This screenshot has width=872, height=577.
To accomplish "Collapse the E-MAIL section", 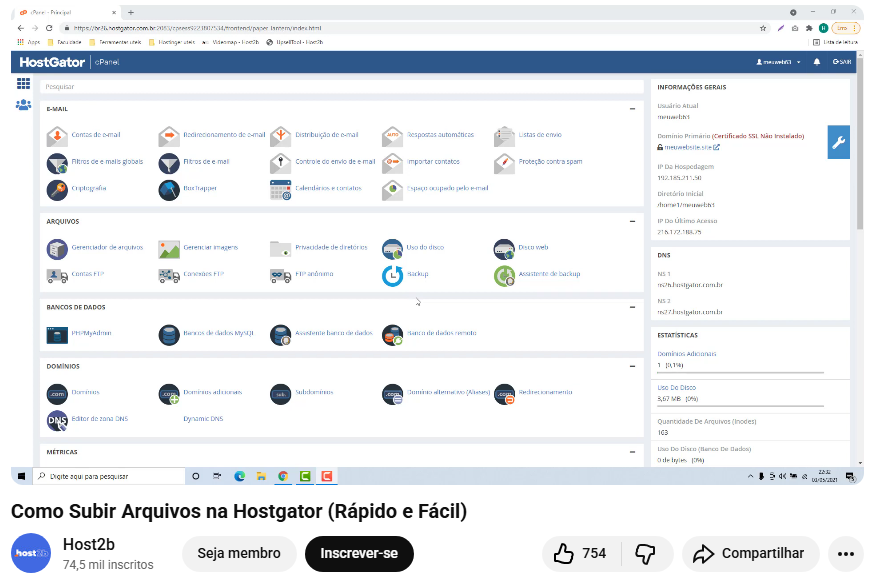I will pyautogui.click(x=632, y=108).
